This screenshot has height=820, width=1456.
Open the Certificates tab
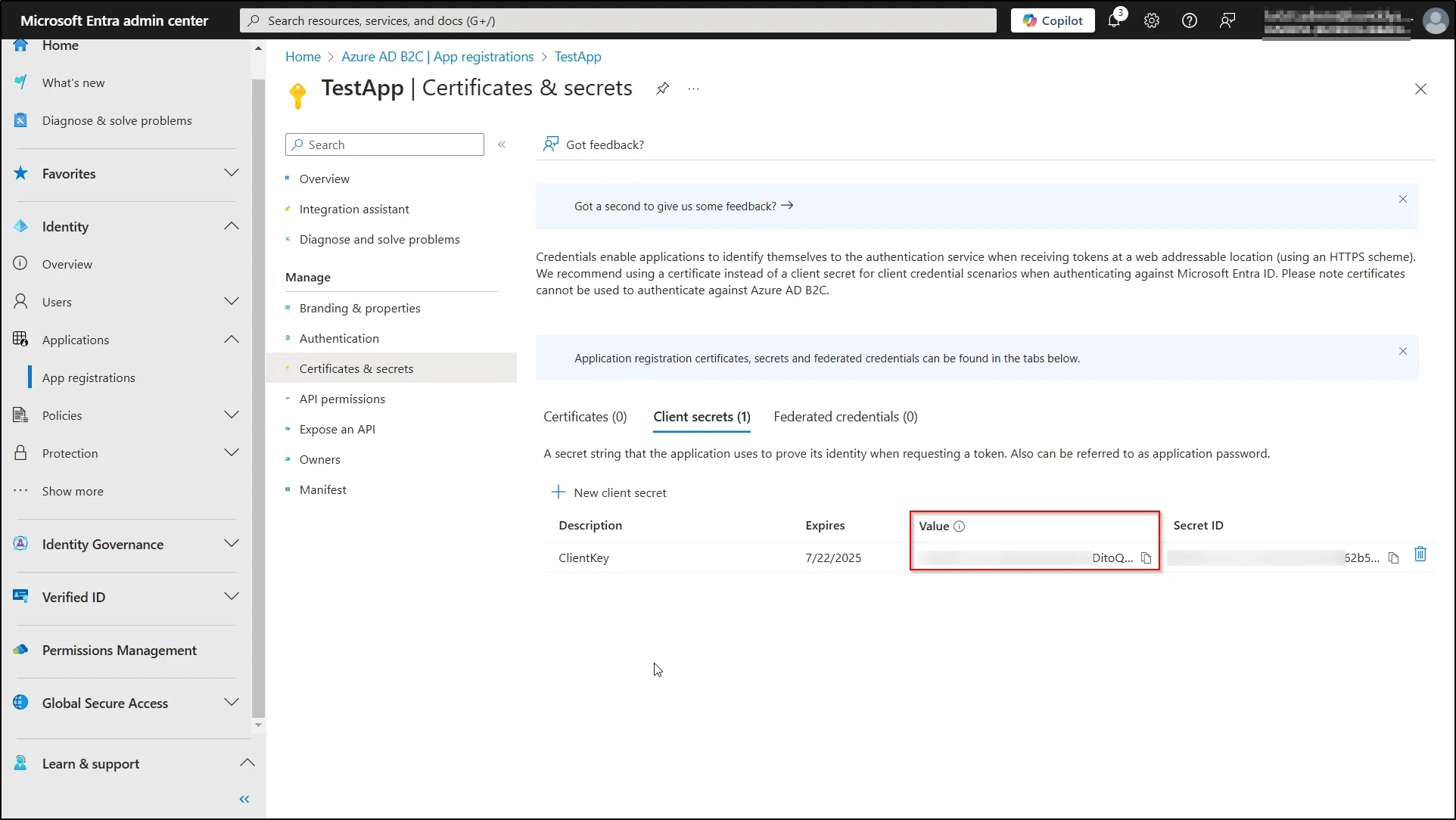(585, 417)
